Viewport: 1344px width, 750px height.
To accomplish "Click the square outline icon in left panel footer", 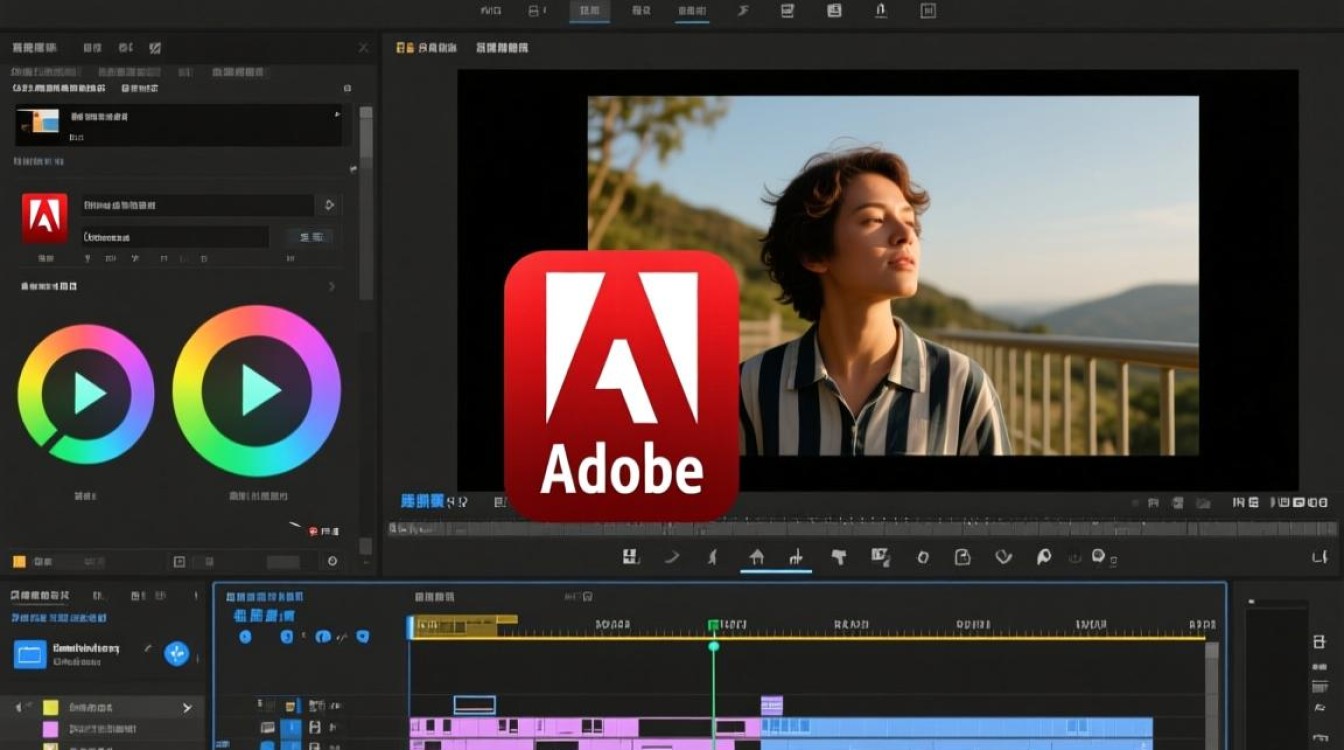I will (179, 562).
